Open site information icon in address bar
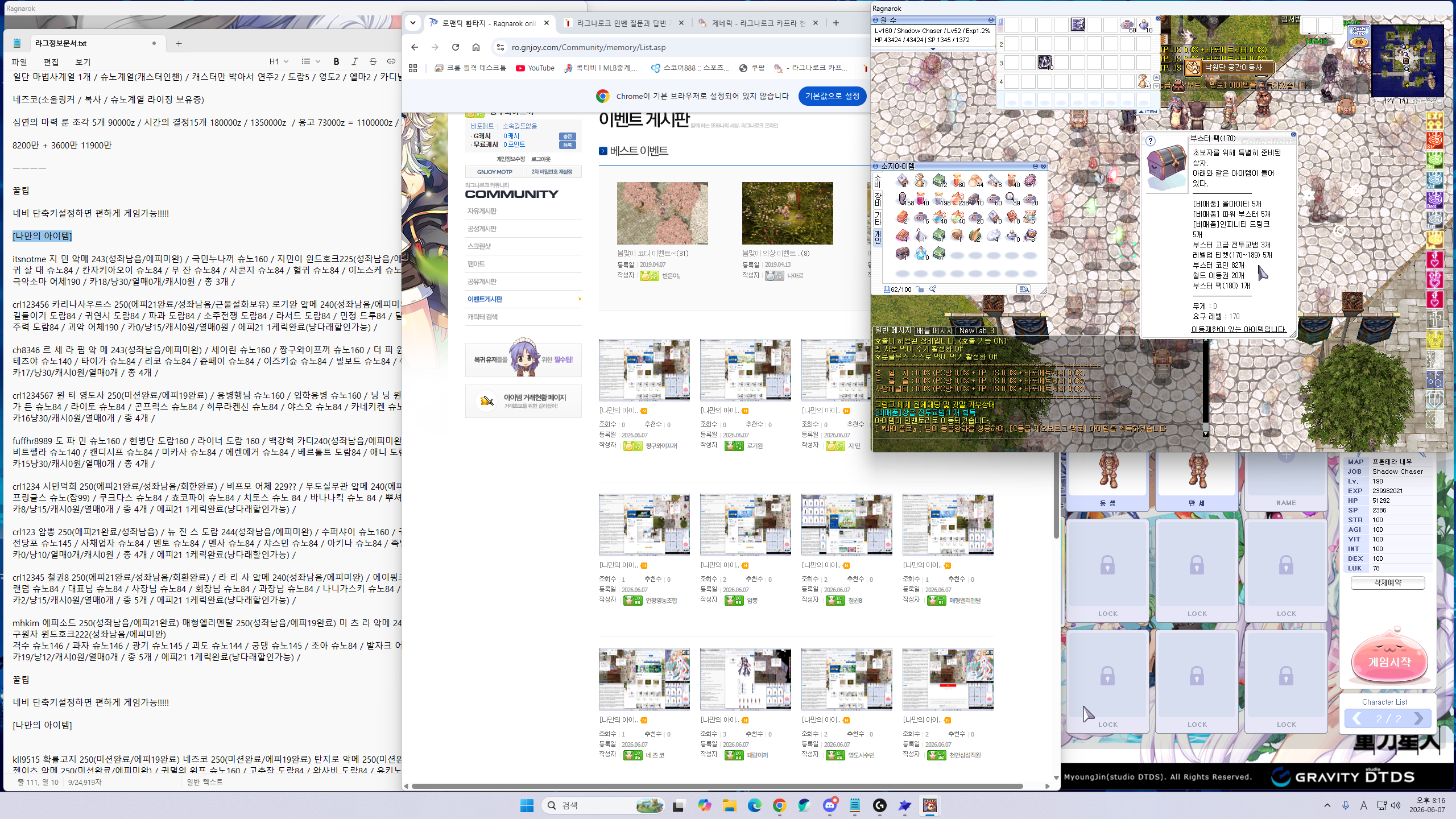This screenshot has height=819, width=1456. [x=500, y=47]
